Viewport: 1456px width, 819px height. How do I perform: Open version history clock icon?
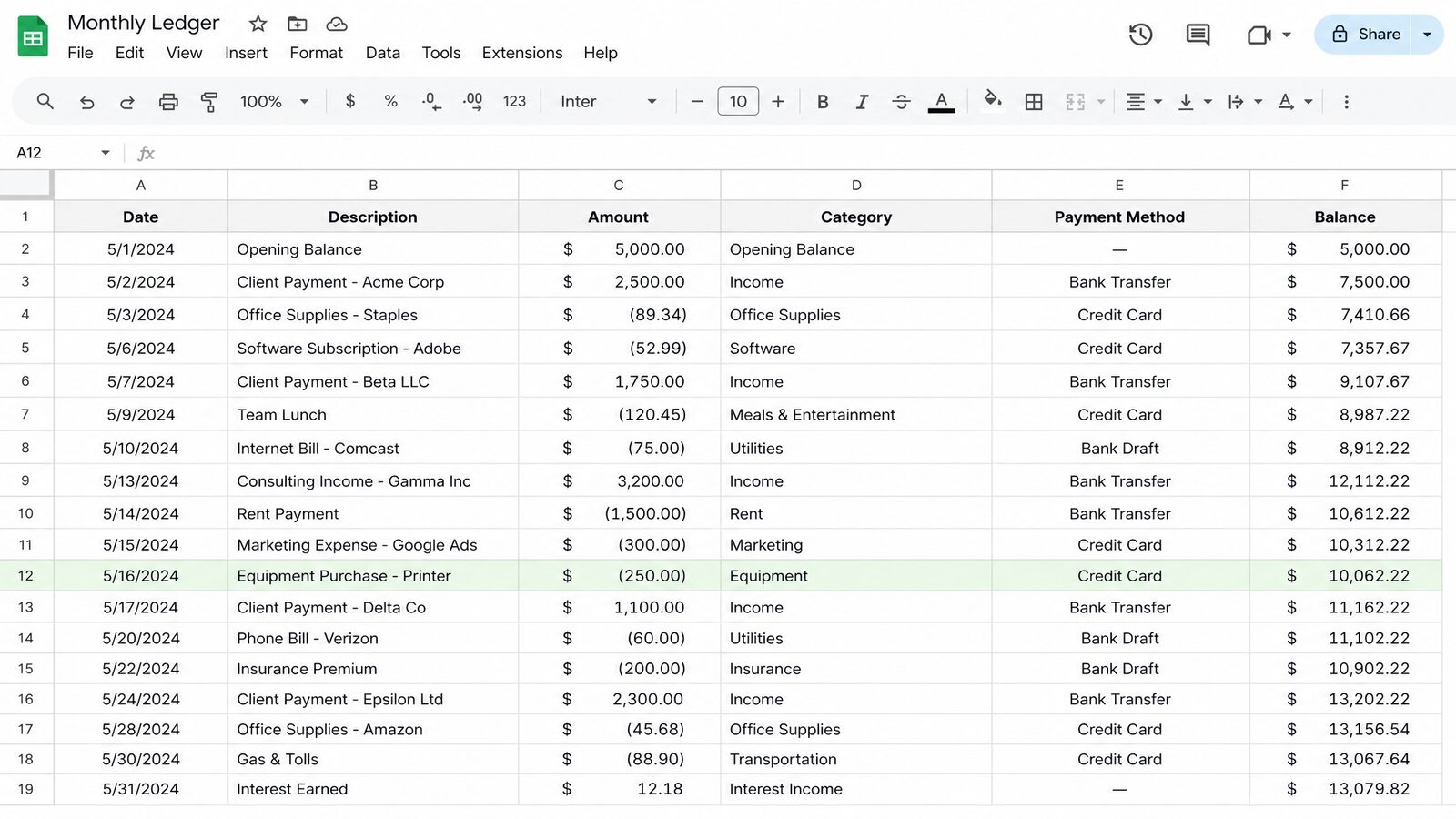point(1140,35)
